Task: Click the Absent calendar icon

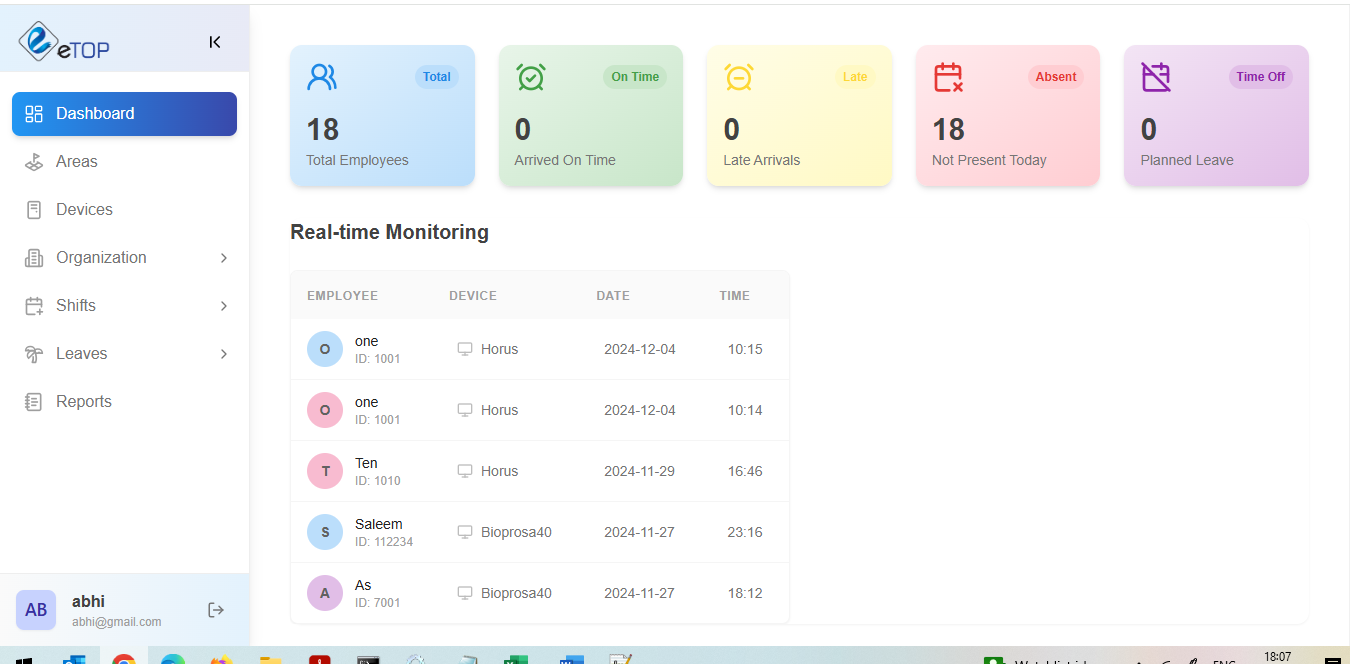Action: [947, 76]
